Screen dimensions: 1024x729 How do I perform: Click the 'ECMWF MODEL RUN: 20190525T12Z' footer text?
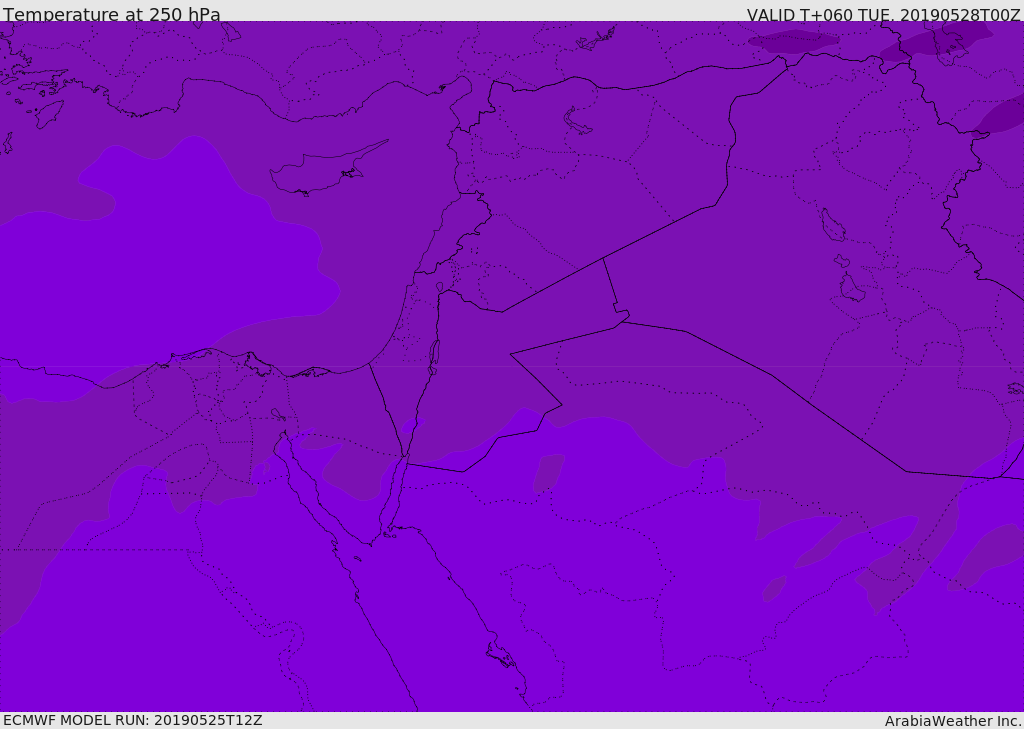(x=133, y=721)
